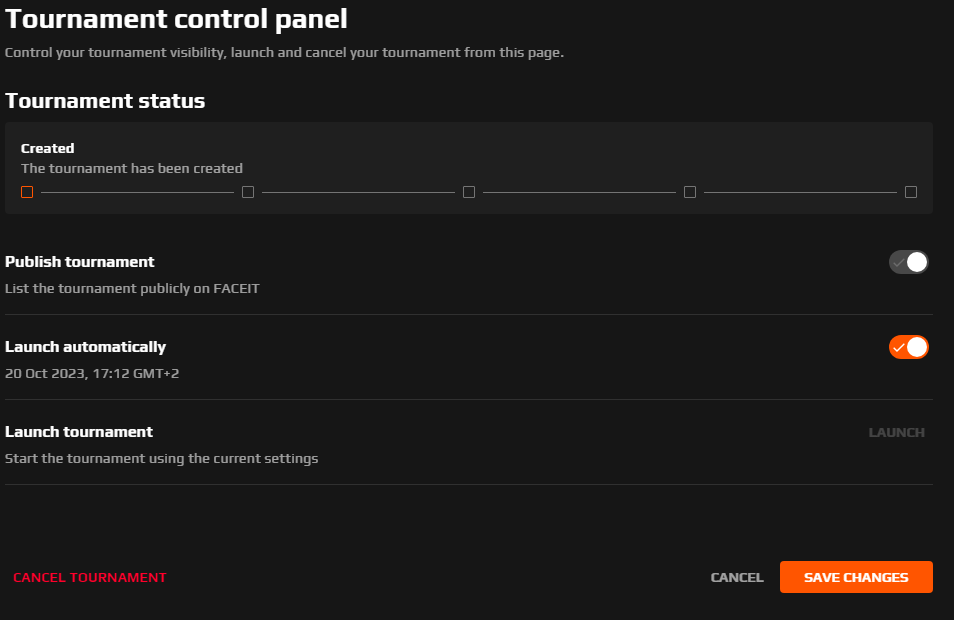Click the 'Created' status label
The image size is (954, 620).
click(48, 148)
